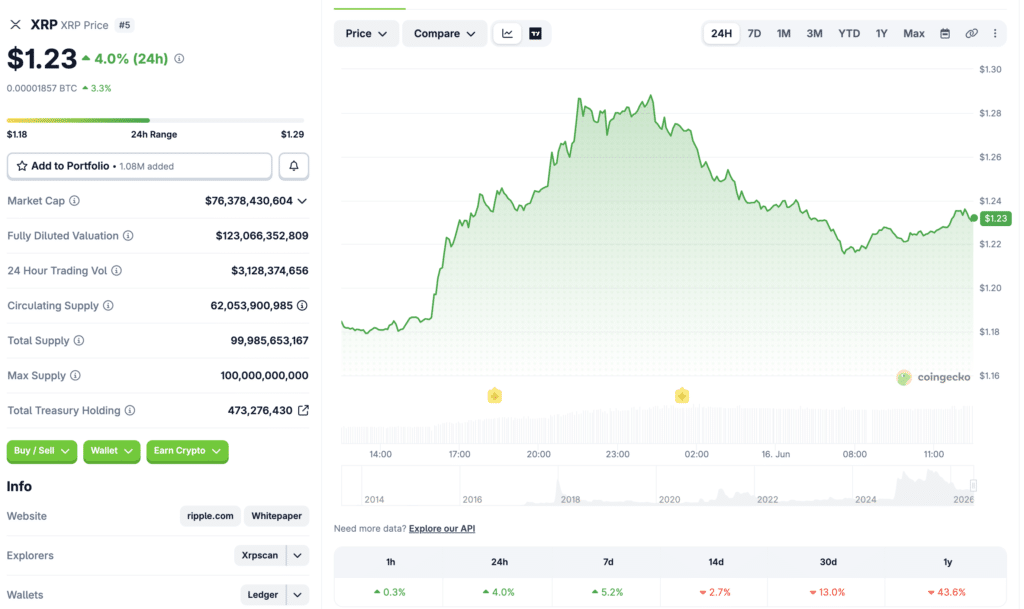The height and width of the screenshot is (609, 1024).
Task: Show Market Cap info tooltip icon
Action: pos(74,200)
